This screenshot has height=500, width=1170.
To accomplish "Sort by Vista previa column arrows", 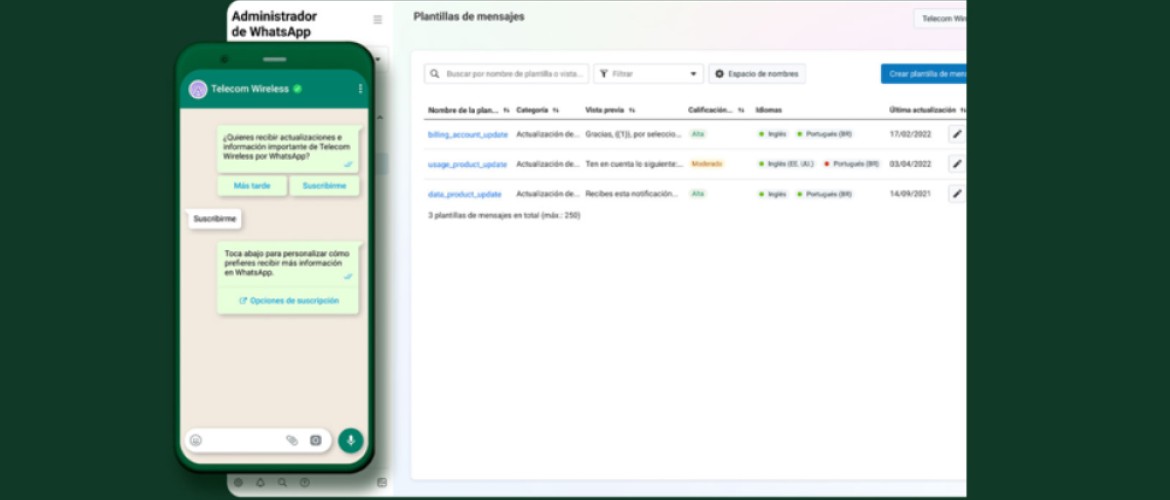I will coord(632,110).
